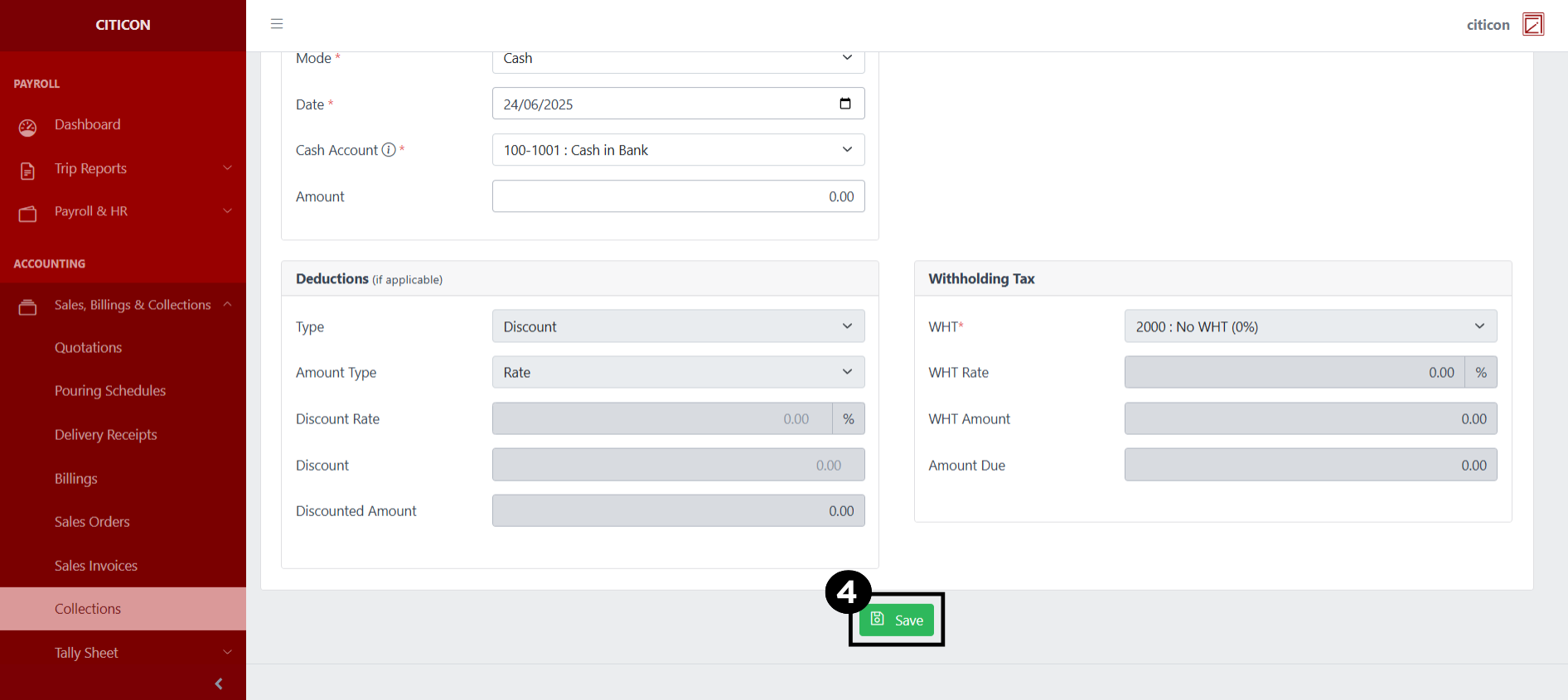1568x700 pixels.
Task: Click the citicon profile avatar icon
Action: (x=1533, y=25)
